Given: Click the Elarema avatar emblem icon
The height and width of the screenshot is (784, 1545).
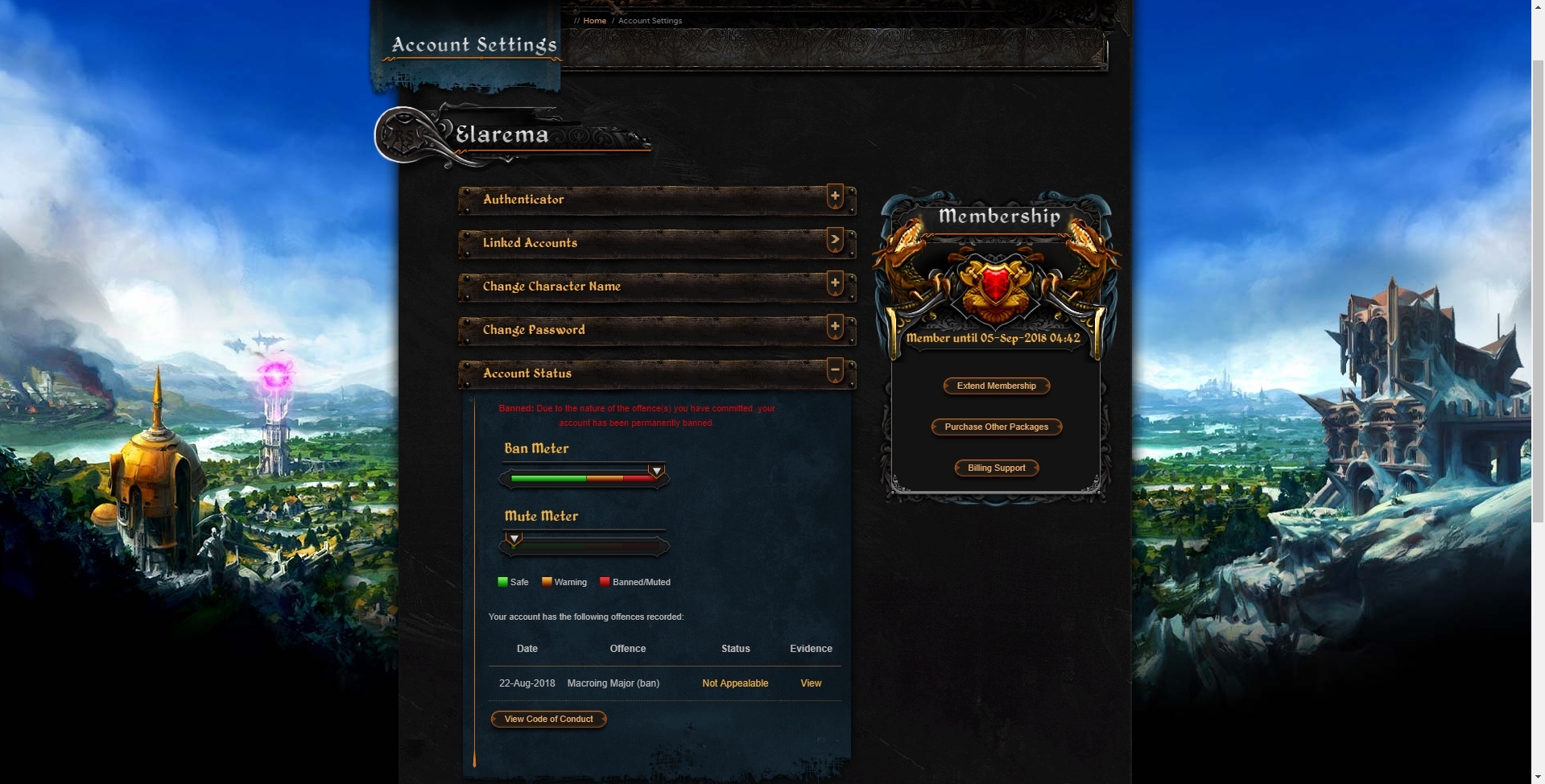Looking at the screenshot, I should (404, 134).
